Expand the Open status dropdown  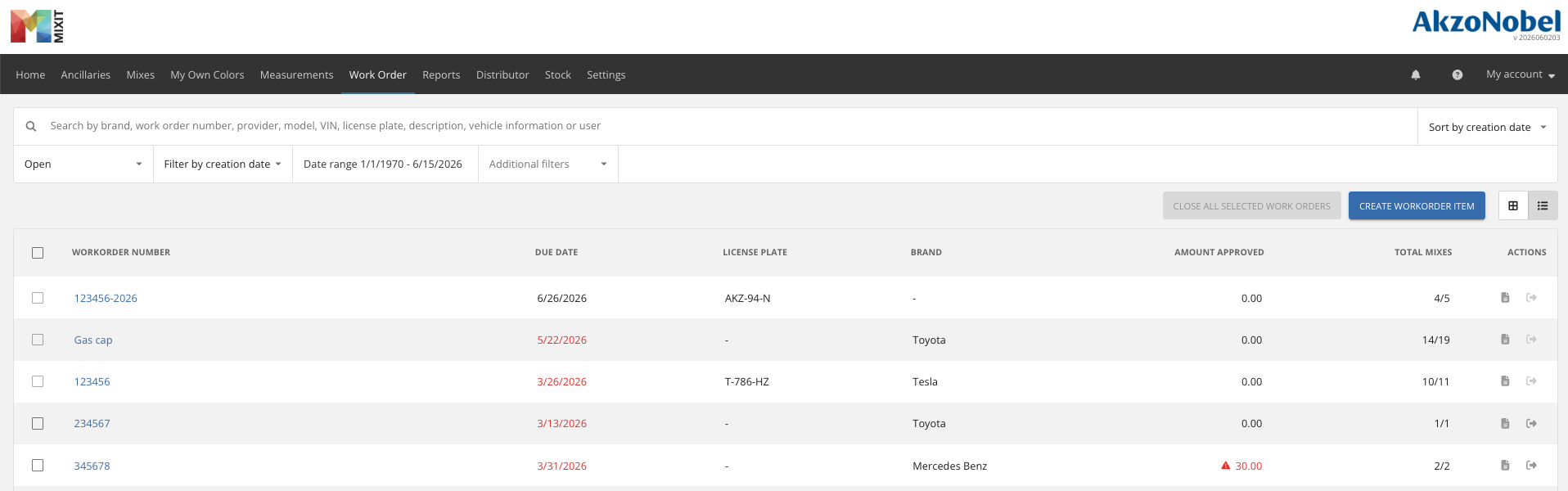pos(83,164)
